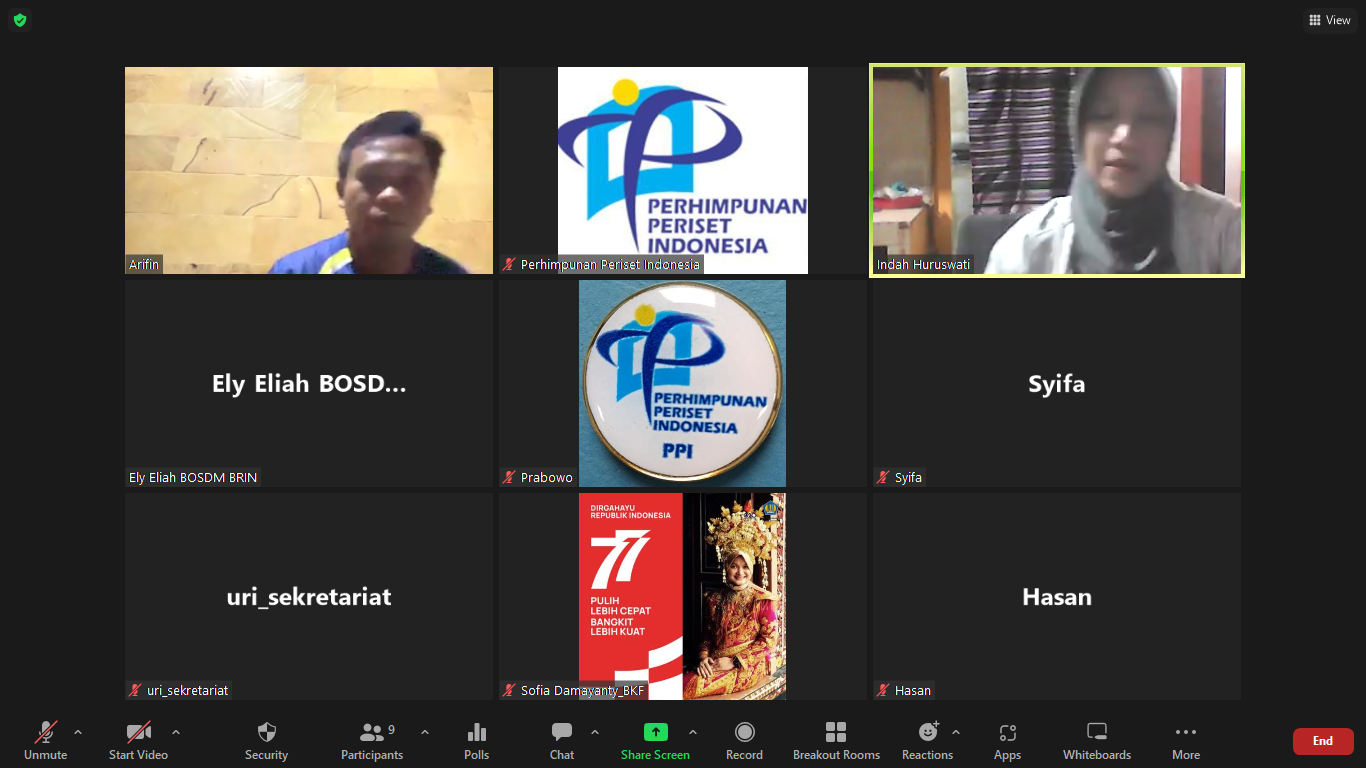The height and width of the screenshot is (768, 1366).
Task: Unmute the microphone
Action: point(45,741)
